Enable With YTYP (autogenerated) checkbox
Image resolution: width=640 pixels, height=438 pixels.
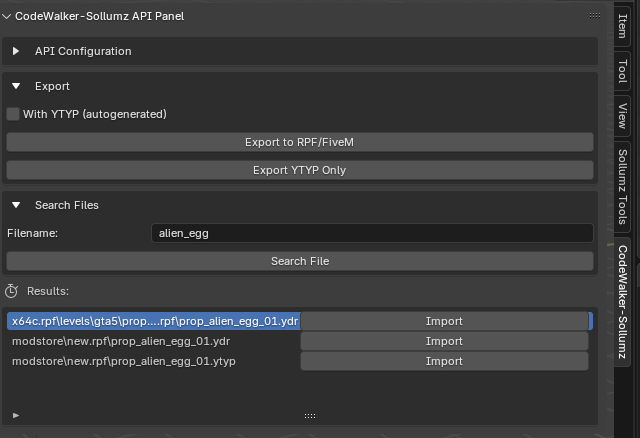coord(13,114)
